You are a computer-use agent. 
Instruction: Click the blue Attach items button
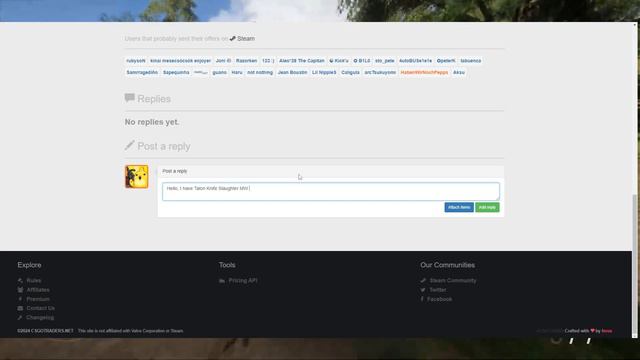(459, 207)
